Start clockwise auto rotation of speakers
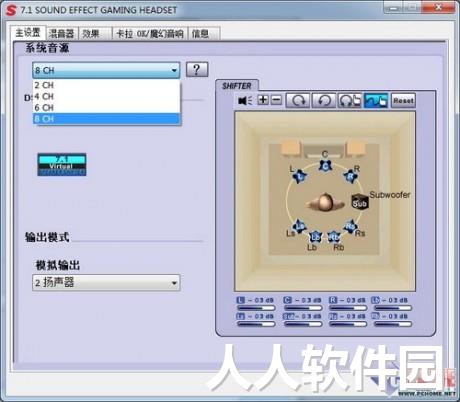Screen dimensions: 460x402 tap(298, 100)
